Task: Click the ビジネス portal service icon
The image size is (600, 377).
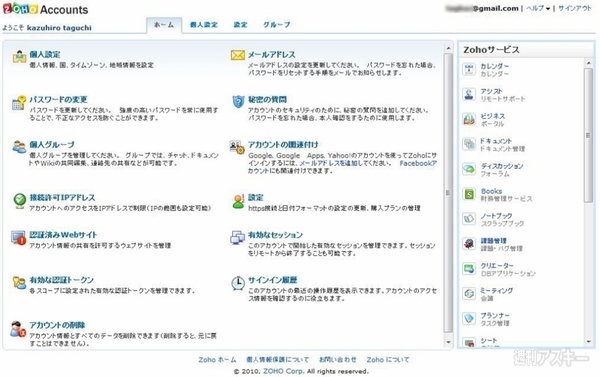Action: pyautogui.click(x=469, y=119)
